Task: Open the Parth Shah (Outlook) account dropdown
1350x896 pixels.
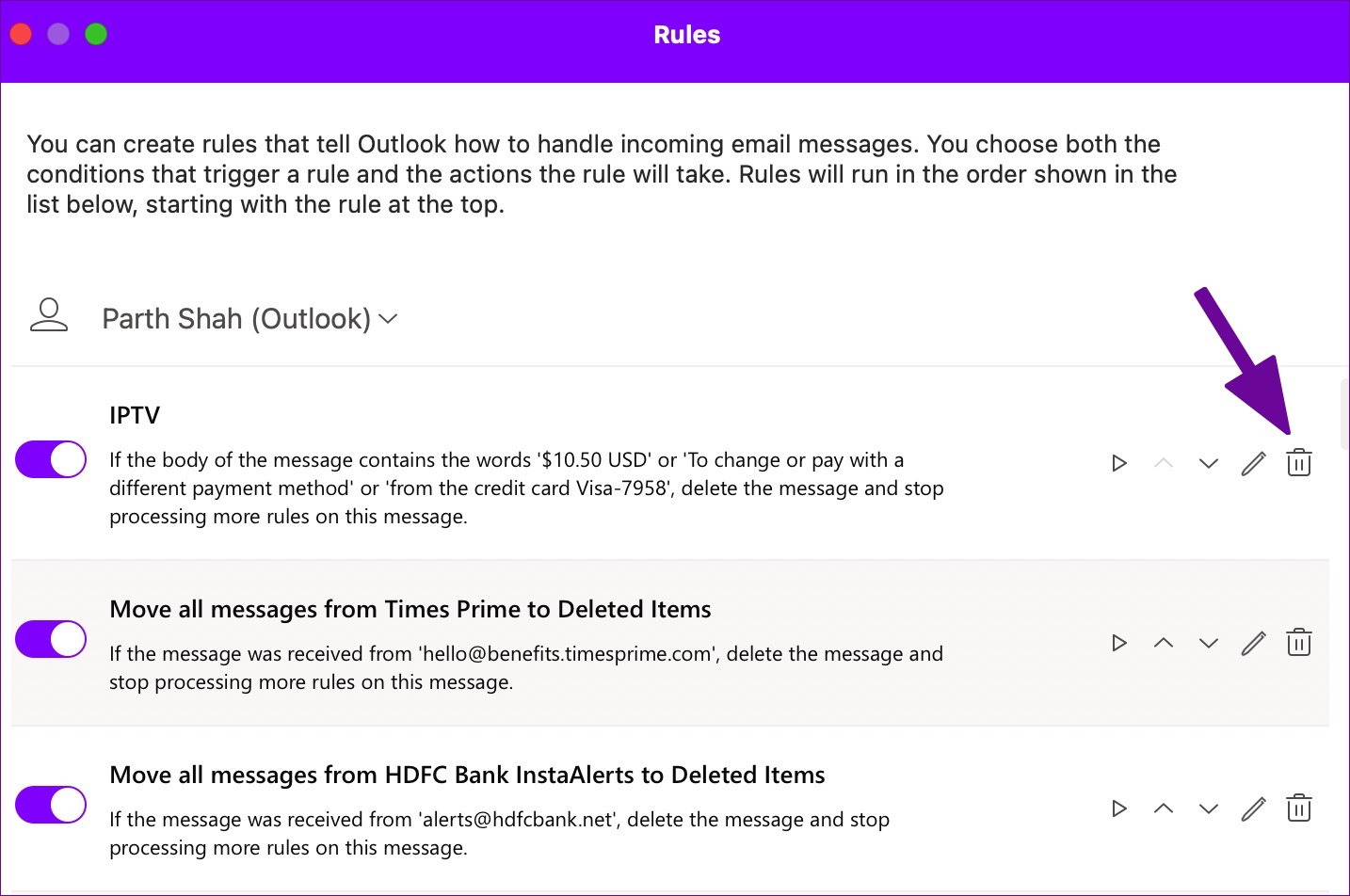Action: [249, 319]
